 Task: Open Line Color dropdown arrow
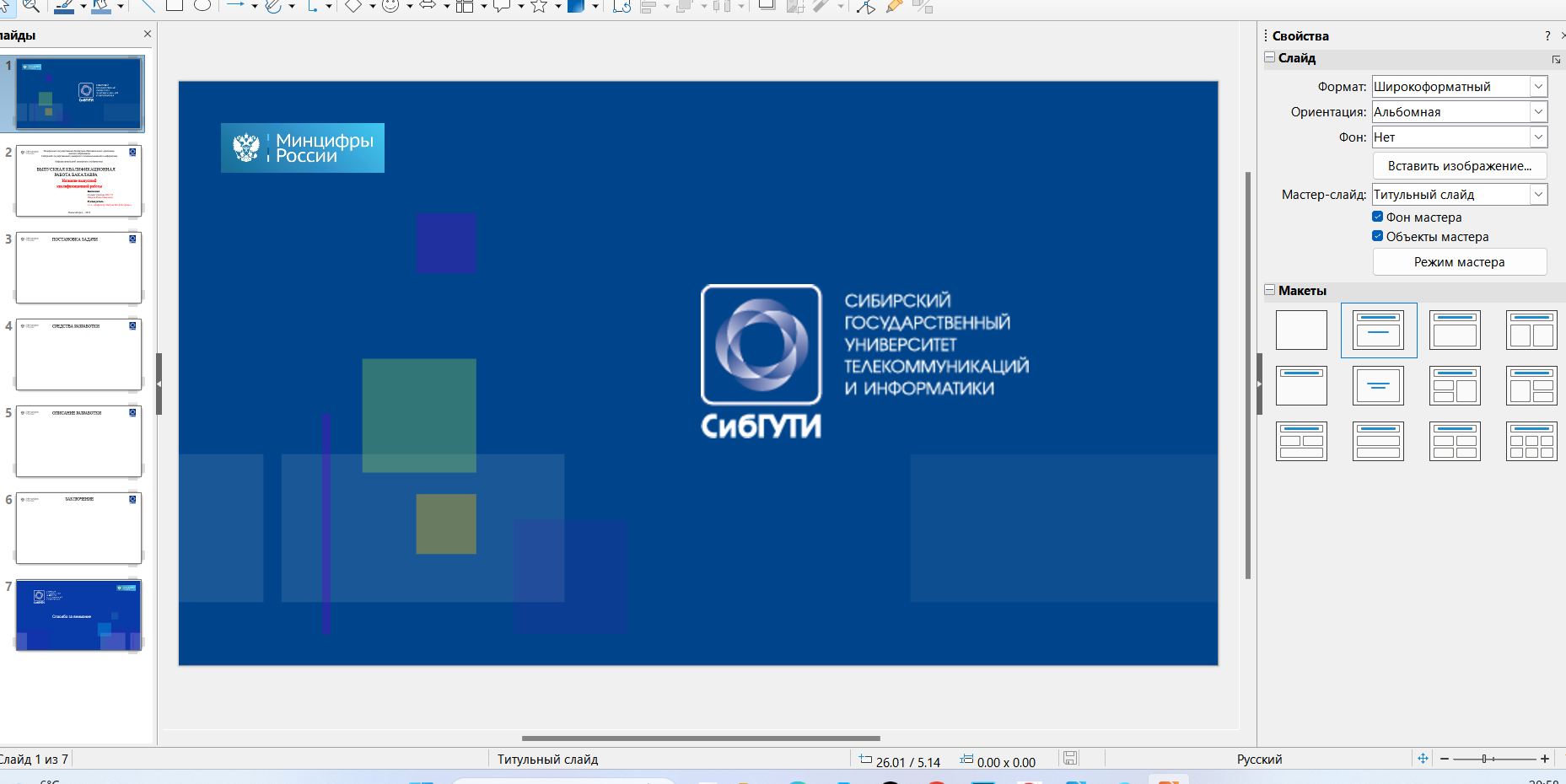(83, 7)
